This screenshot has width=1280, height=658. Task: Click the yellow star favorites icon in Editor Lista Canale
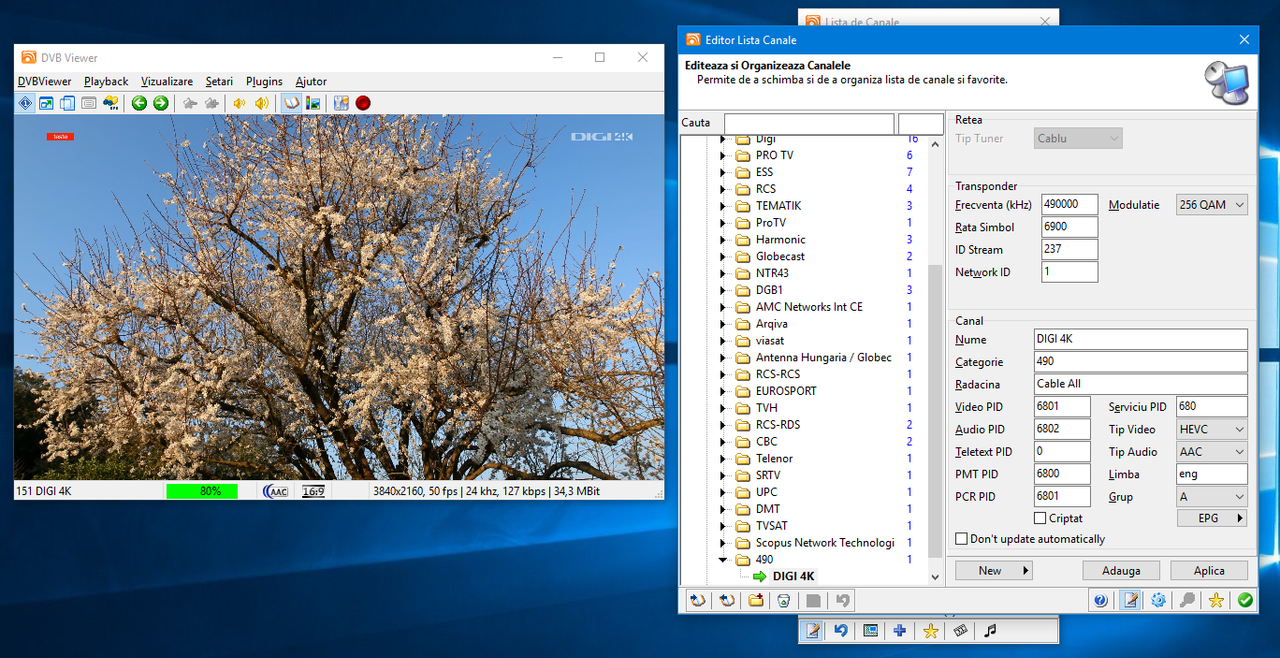[x=1216, y=600]
